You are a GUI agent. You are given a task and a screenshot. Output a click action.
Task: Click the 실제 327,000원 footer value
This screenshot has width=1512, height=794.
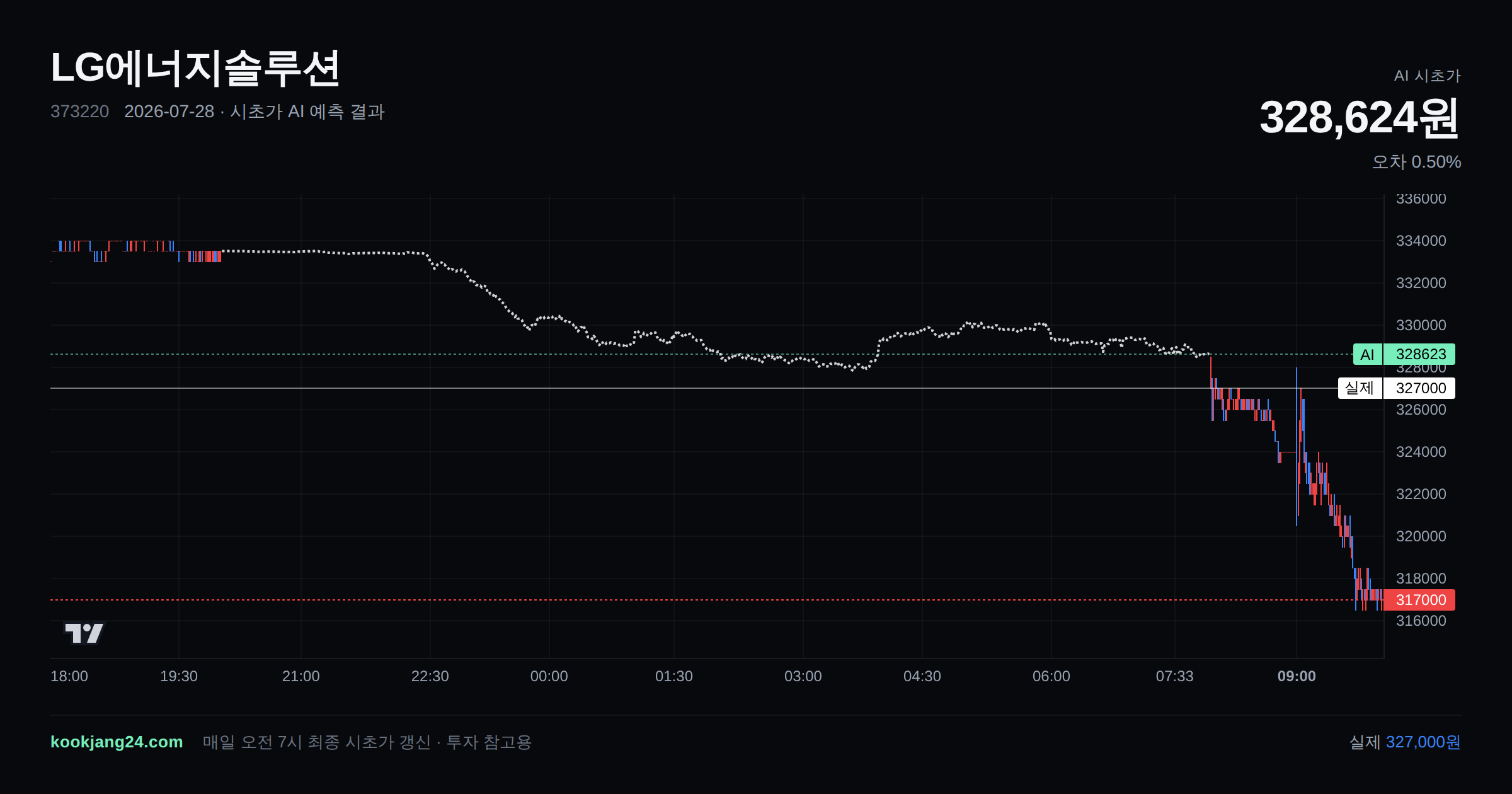1405,742
